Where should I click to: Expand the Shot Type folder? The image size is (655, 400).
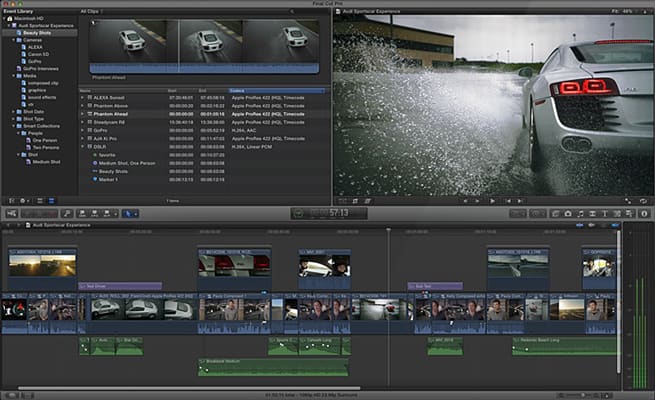pos(13,119)
